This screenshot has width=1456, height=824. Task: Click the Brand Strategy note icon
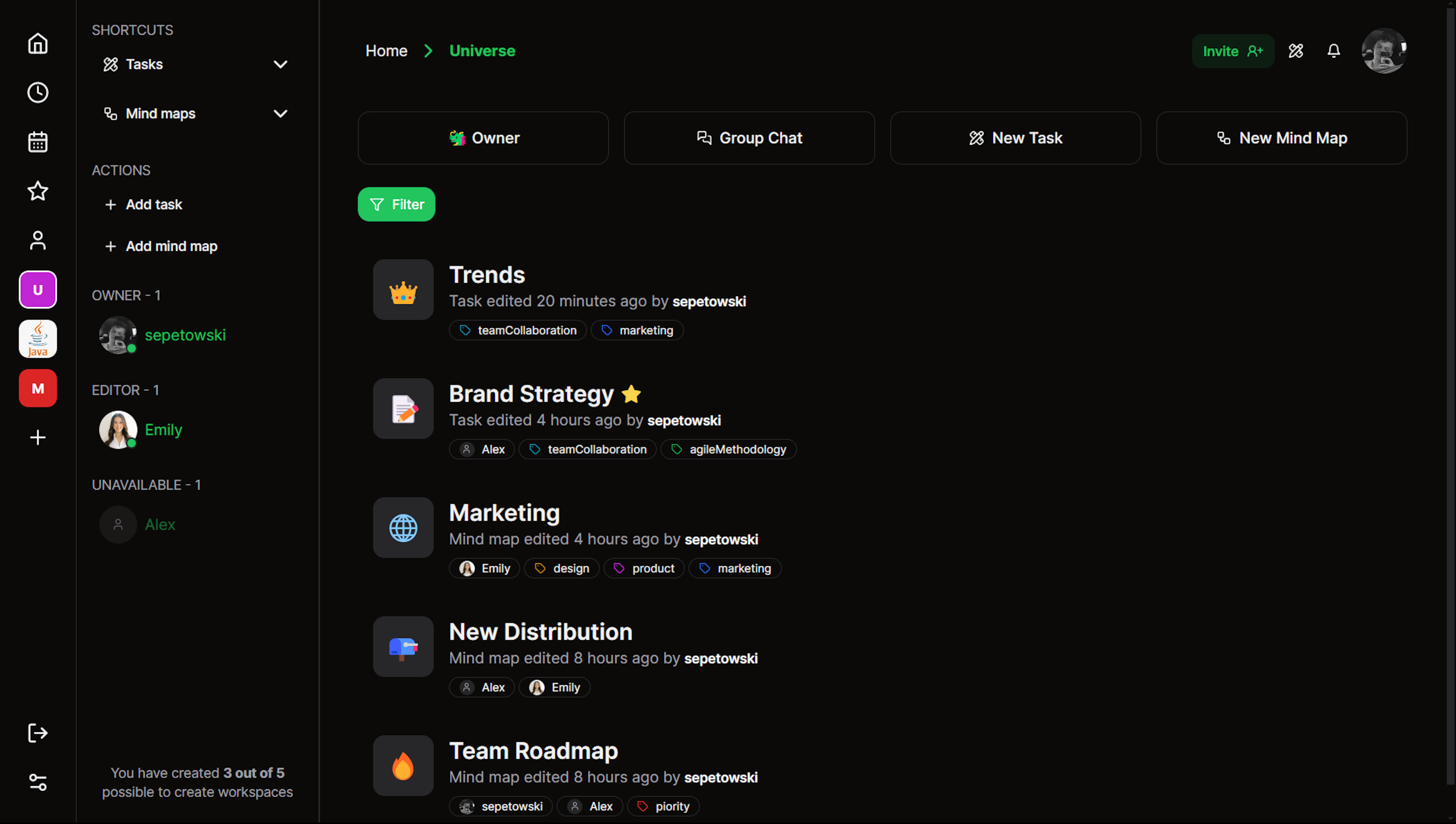pos(403,409)
